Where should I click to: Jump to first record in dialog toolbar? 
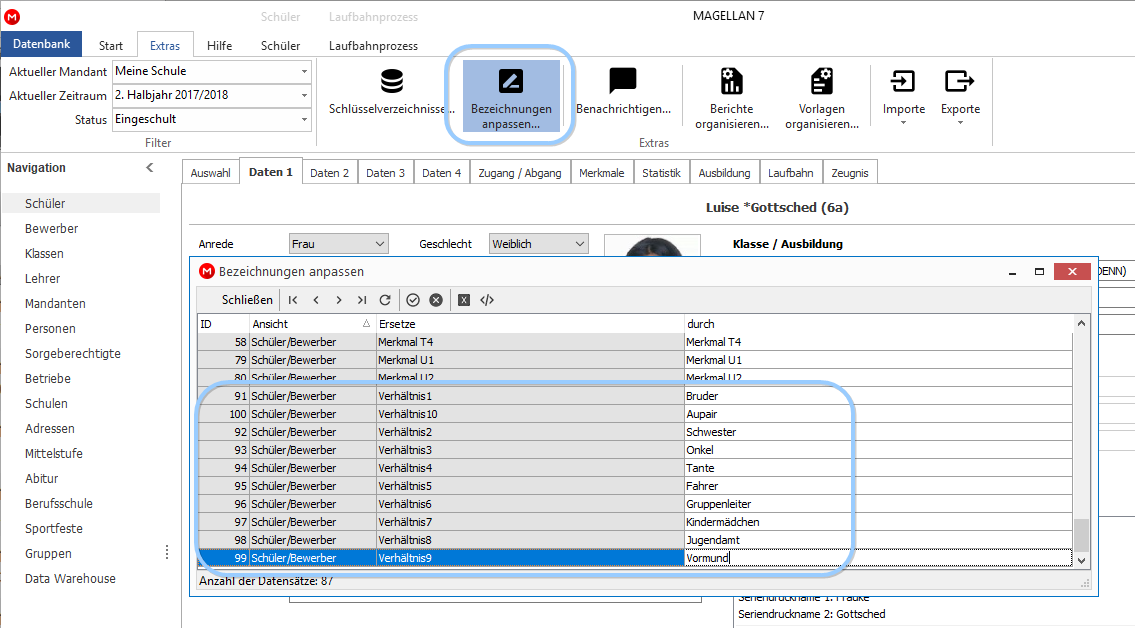(293, 300)
